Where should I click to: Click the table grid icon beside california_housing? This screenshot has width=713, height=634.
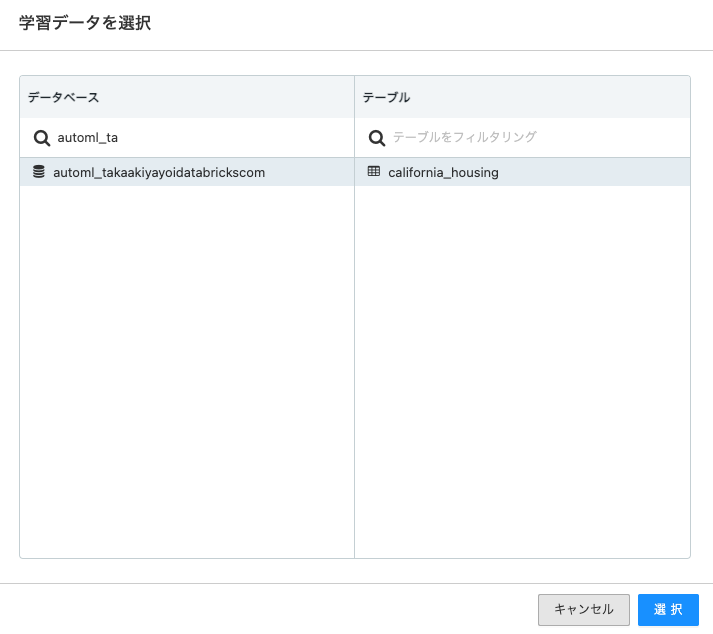(374, 172)
